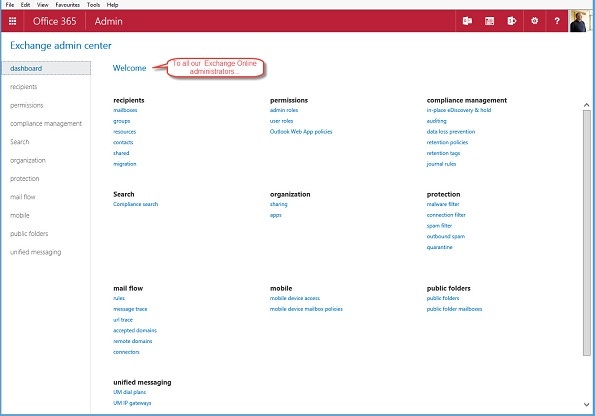Open the outbound spam link

(445, 236)
